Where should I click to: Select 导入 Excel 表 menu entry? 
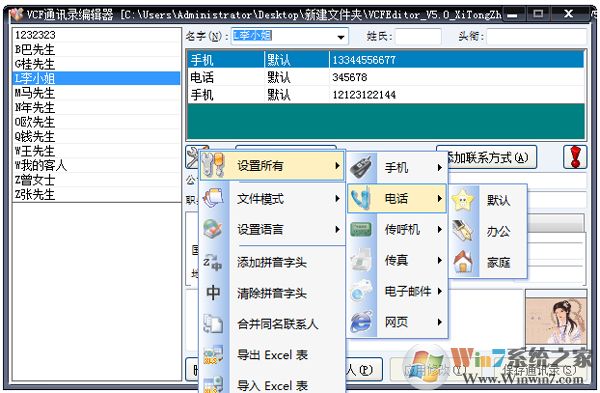tap(272, 386)
